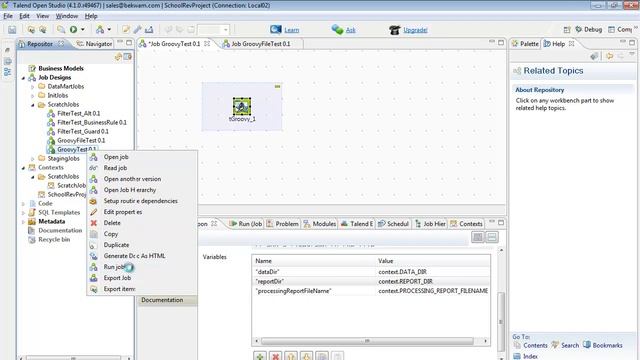Switch to the Run (Job) tab
This screenshot has height=360, width=640.
click(246, 224)
